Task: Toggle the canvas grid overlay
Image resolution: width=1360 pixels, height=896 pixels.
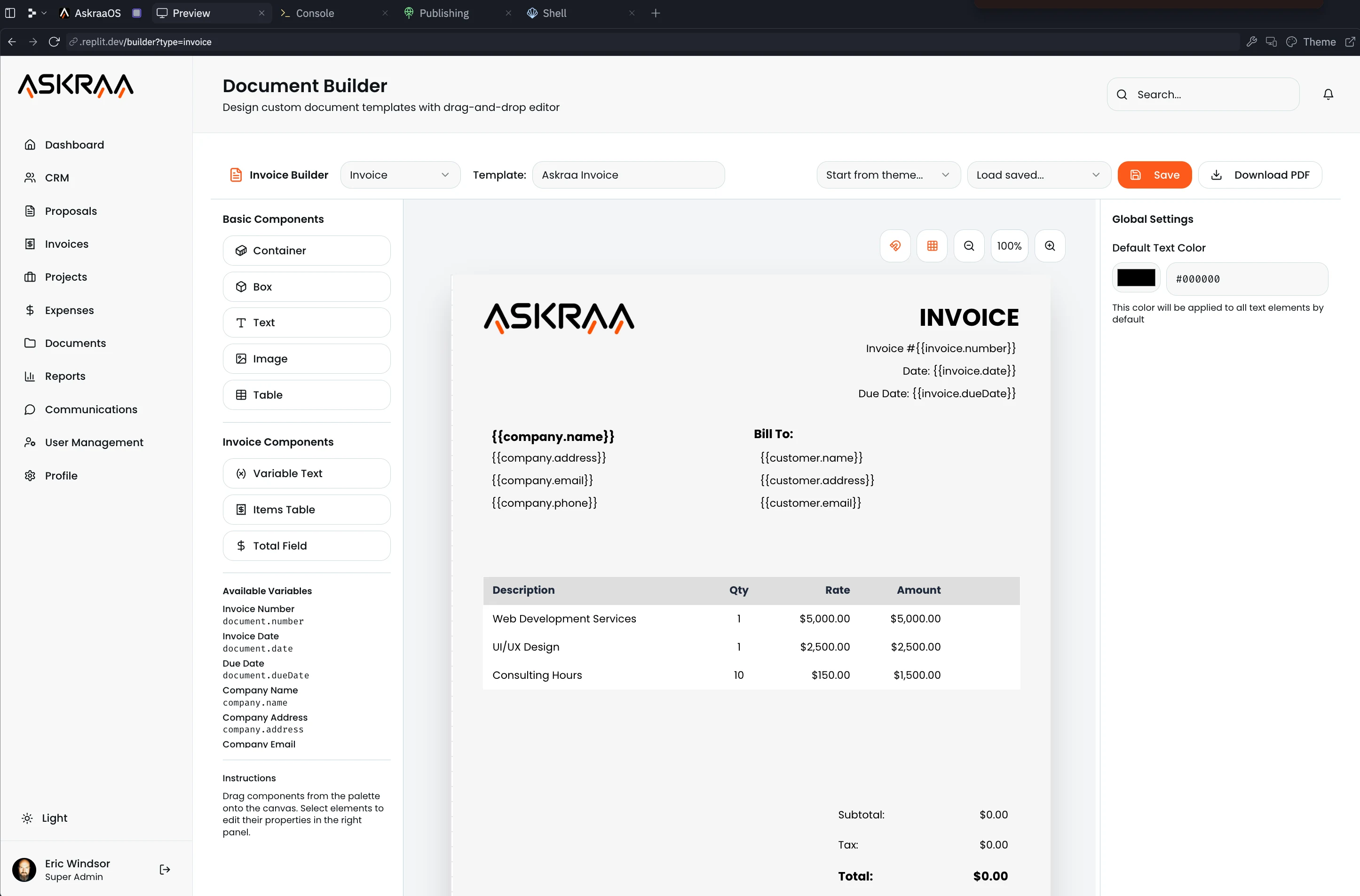Action: [x=932, y=246]
